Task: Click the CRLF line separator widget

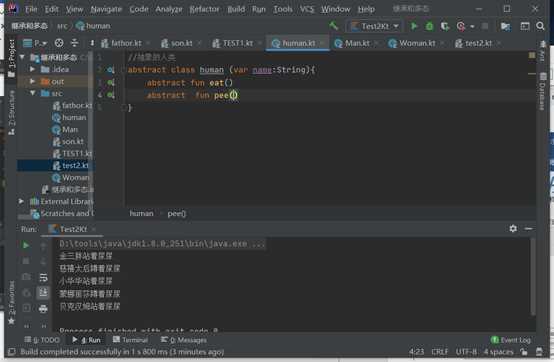Action: point(440,352)
